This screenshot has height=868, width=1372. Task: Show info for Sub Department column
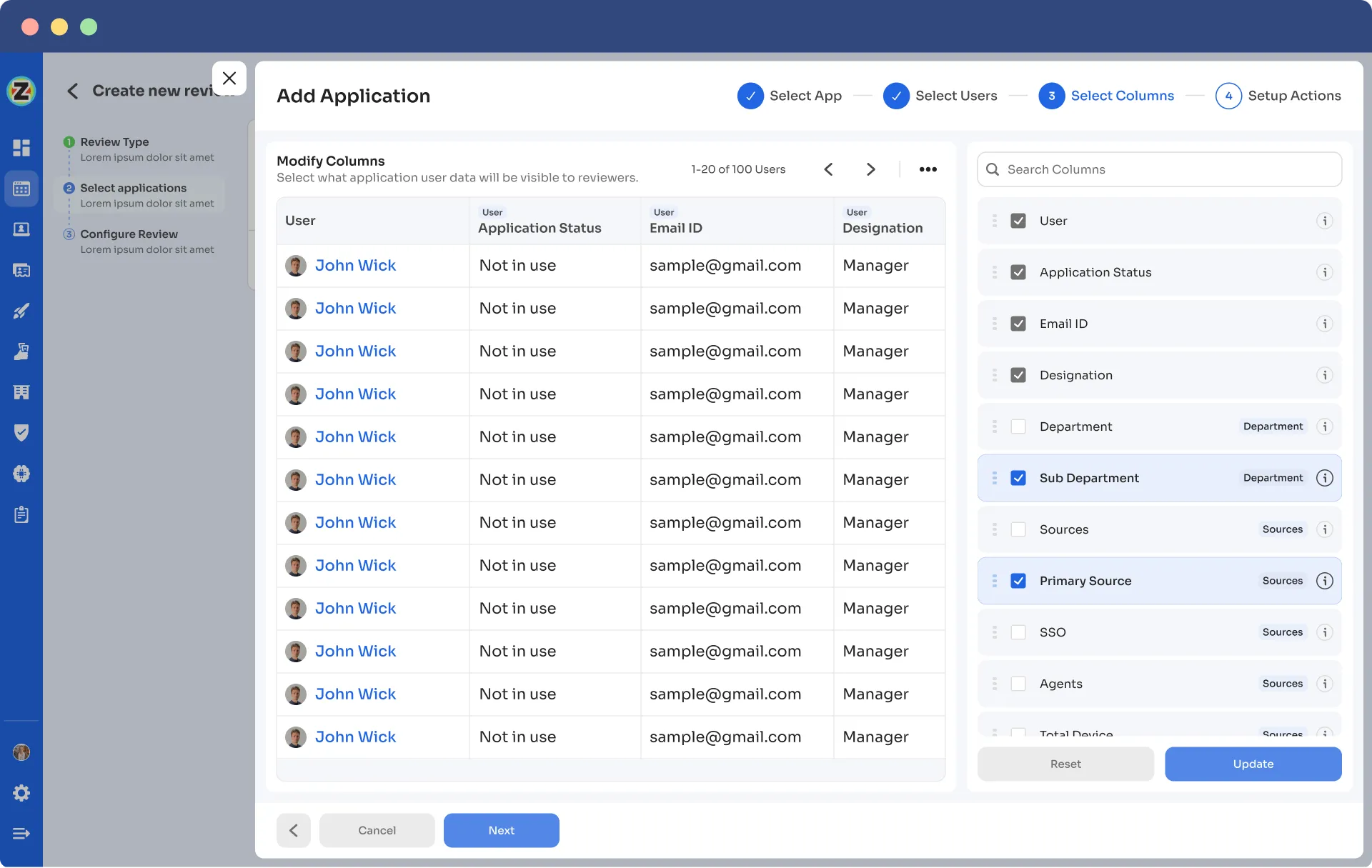1325,478
